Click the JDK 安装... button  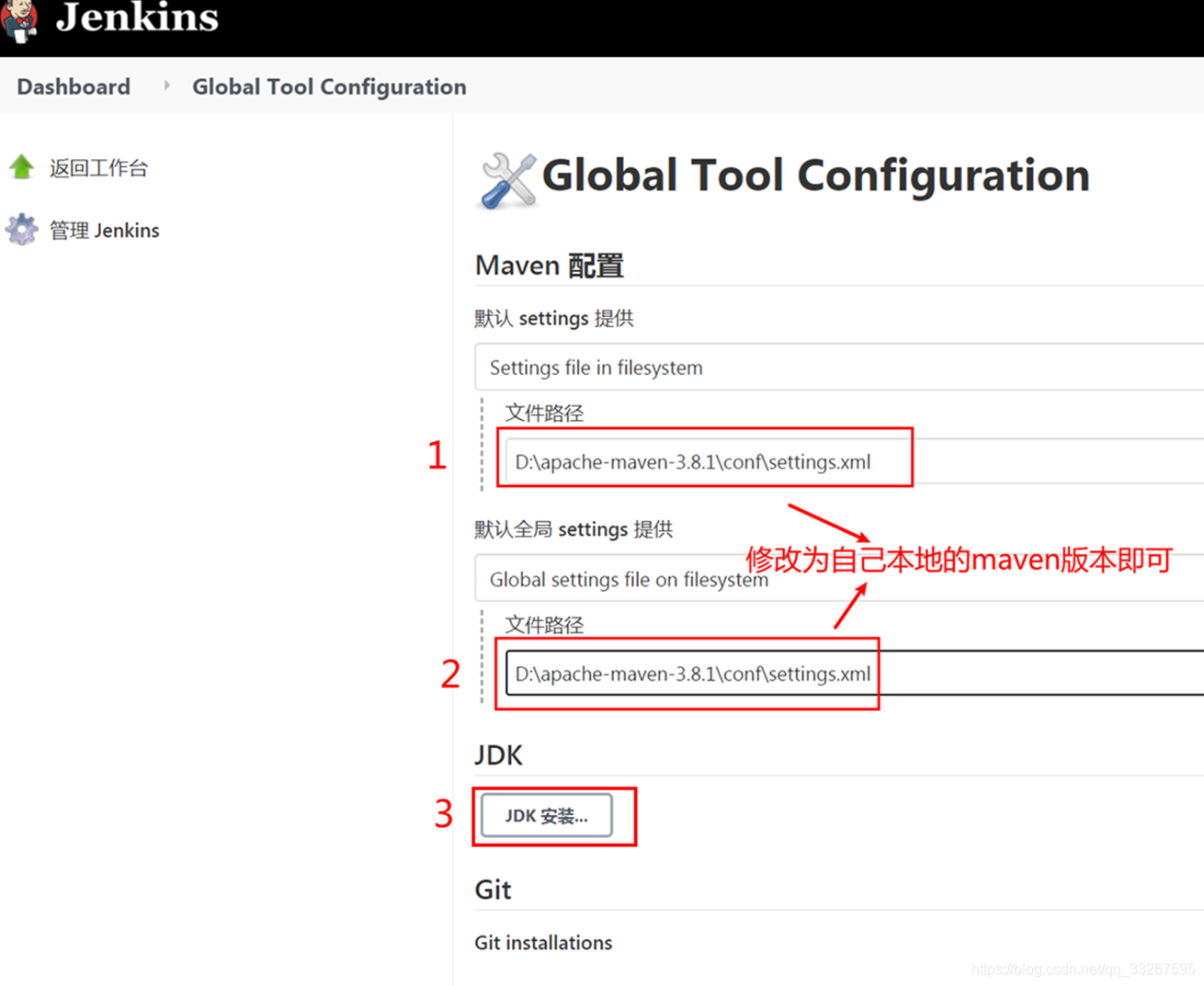[x=546, y=816]
